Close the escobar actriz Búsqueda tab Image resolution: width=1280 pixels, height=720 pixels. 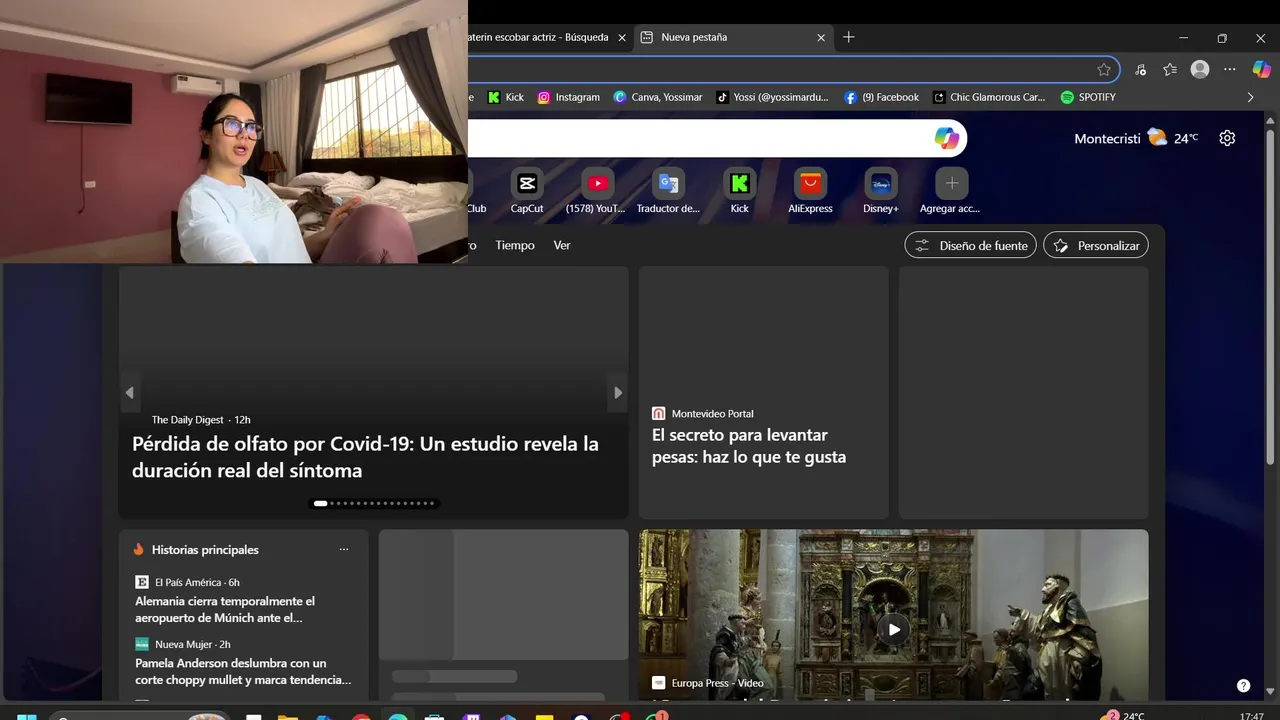click(622, 37)
